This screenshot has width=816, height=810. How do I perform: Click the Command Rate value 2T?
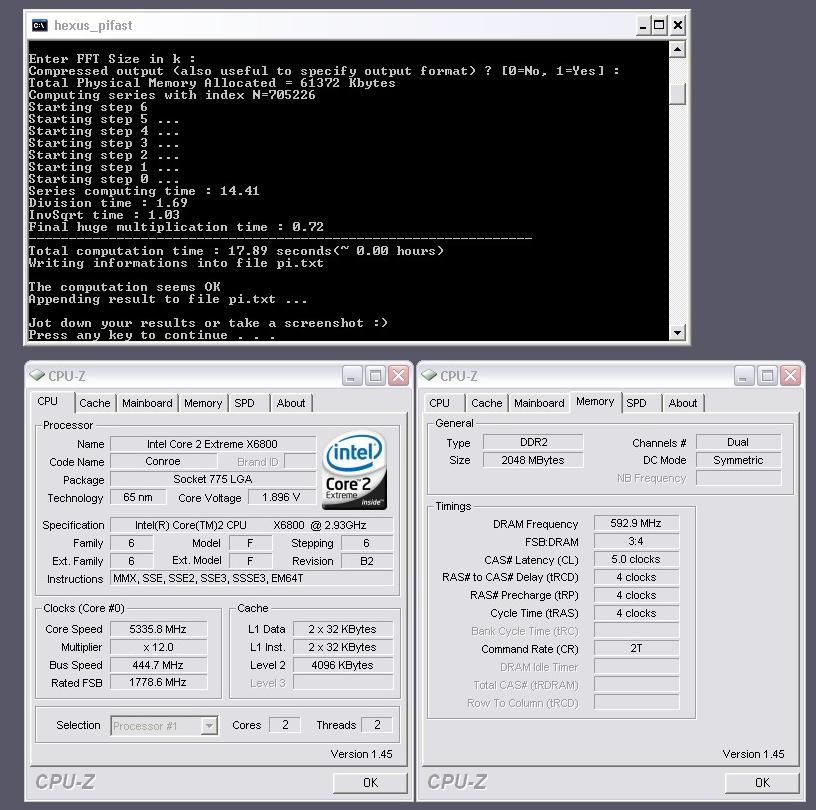coord(636,648)
